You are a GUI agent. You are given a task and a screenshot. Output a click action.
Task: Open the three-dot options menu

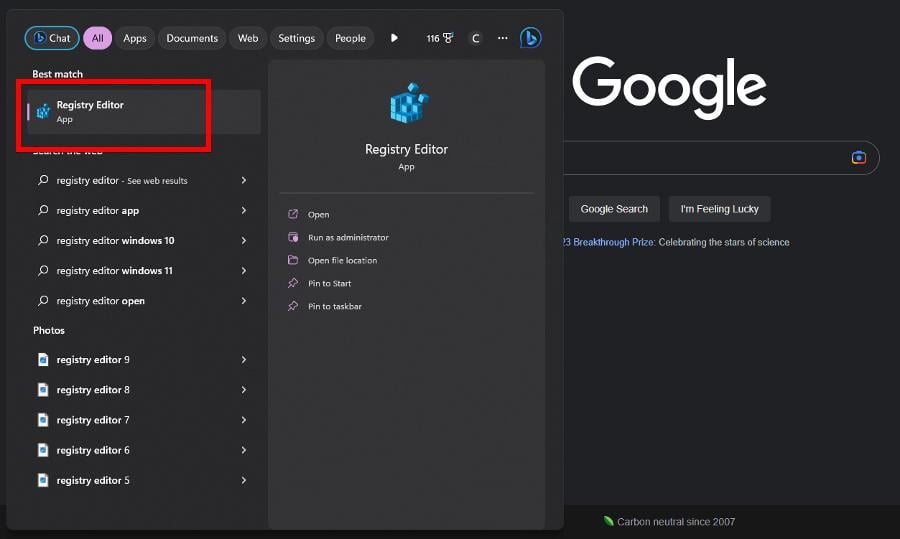point(503,38)
